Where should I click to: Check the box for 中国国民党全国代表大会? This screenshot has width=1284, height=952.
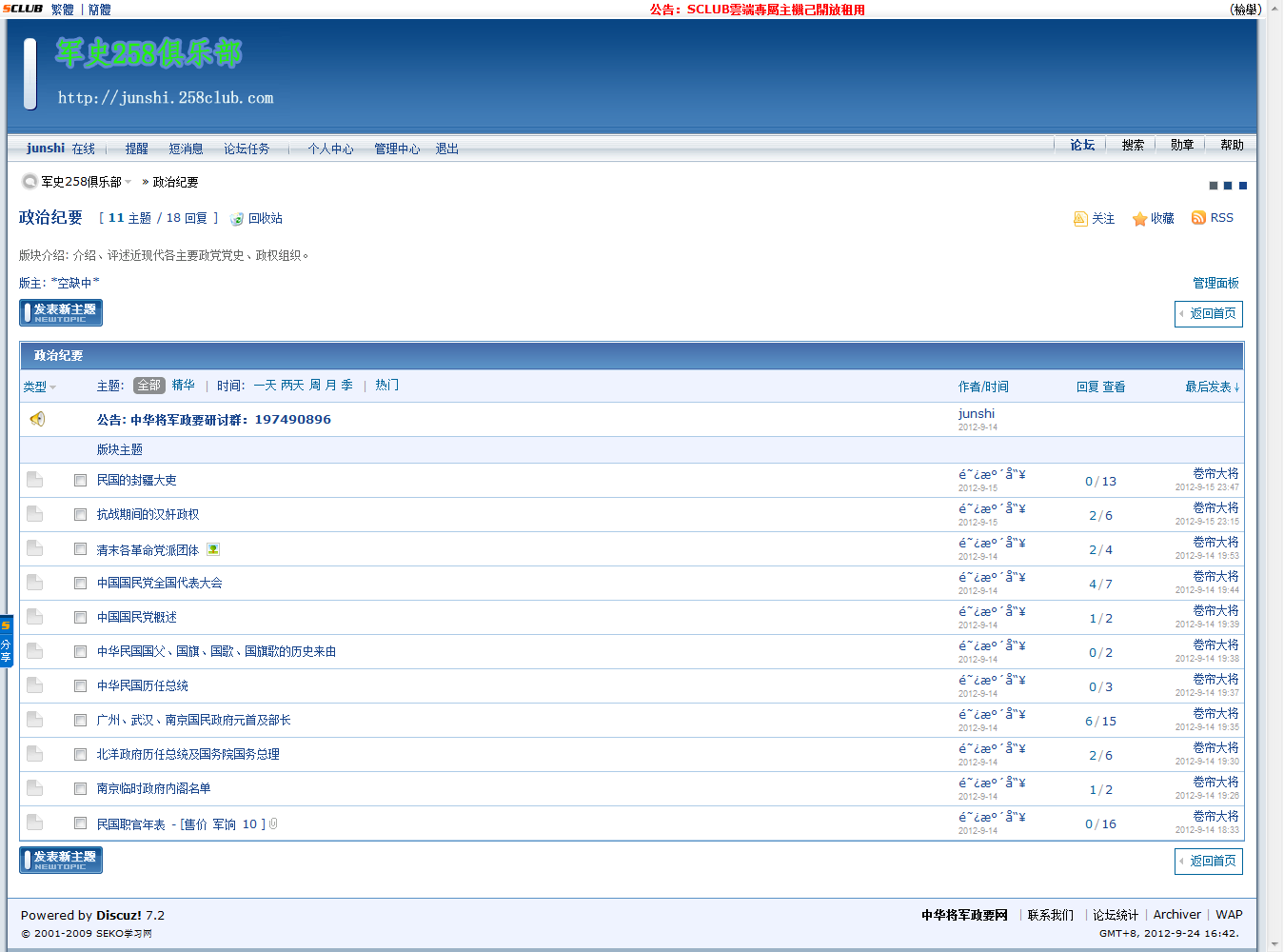pos(81,584)
